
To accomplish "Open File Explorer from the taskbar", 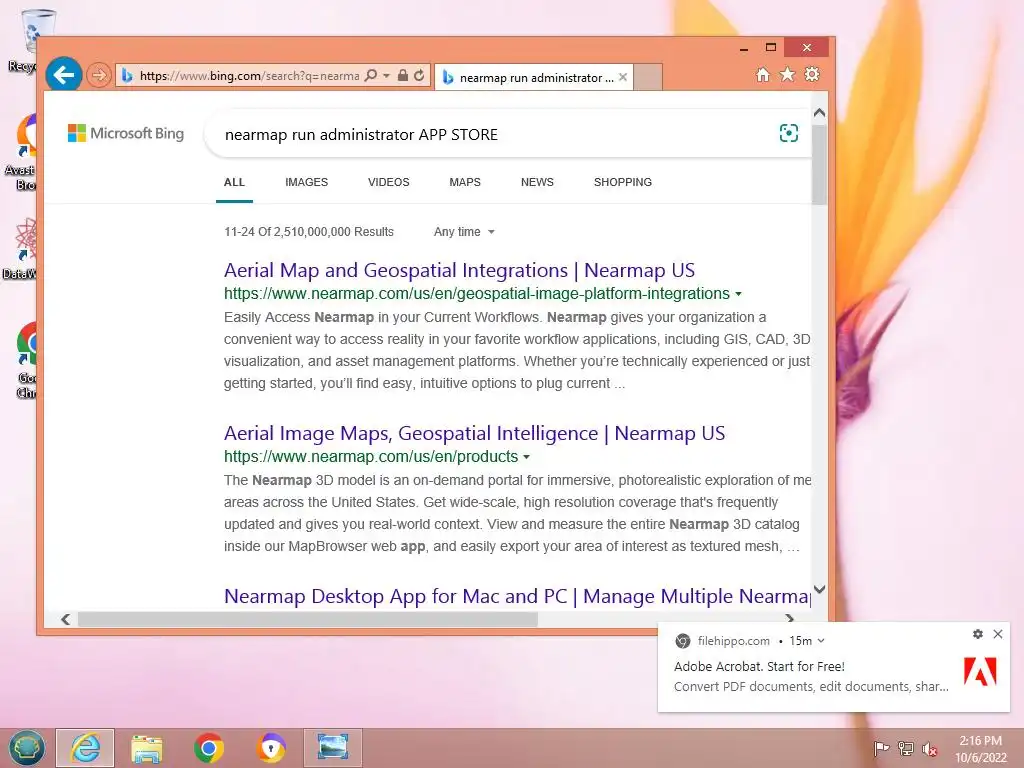I will tap(147, 748).
